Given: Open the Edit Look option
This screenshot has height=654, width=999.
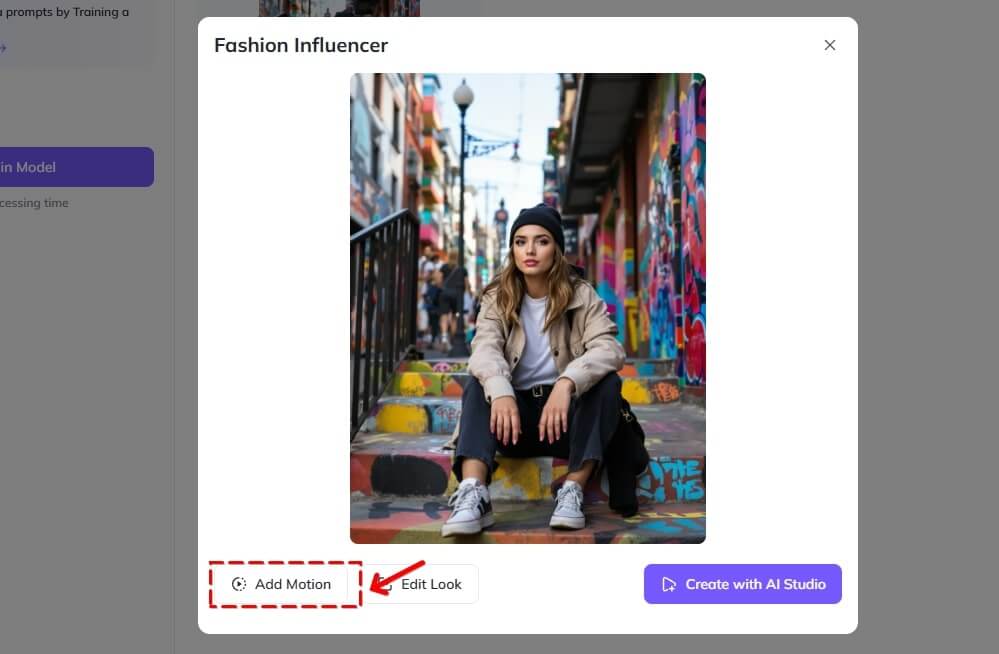Looking at the screenshot, I should pyautogui.click(x=431, y=585).
